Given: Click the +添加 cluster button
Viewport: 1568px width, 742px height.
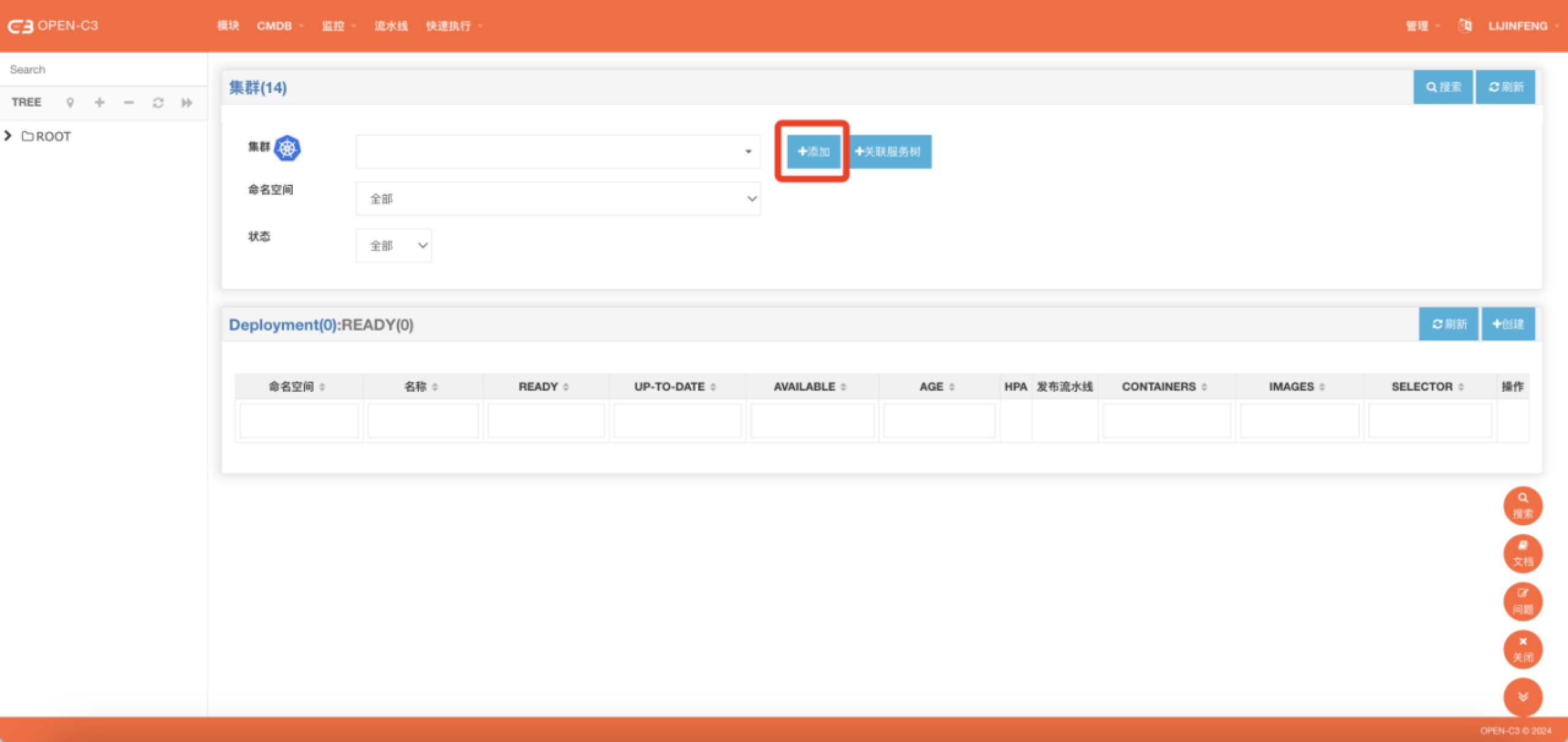Looking at the screenshot, I should click(x=813, y=152).
